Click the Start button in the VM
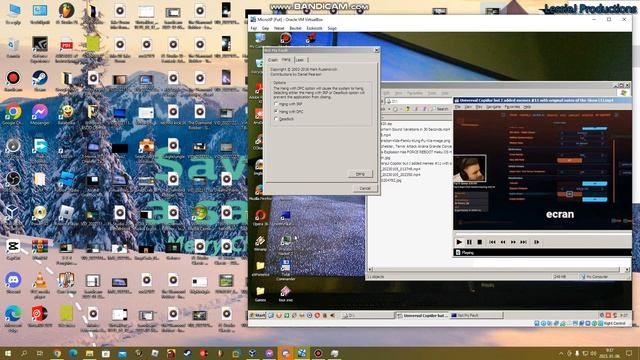 [x=258, y=316]
